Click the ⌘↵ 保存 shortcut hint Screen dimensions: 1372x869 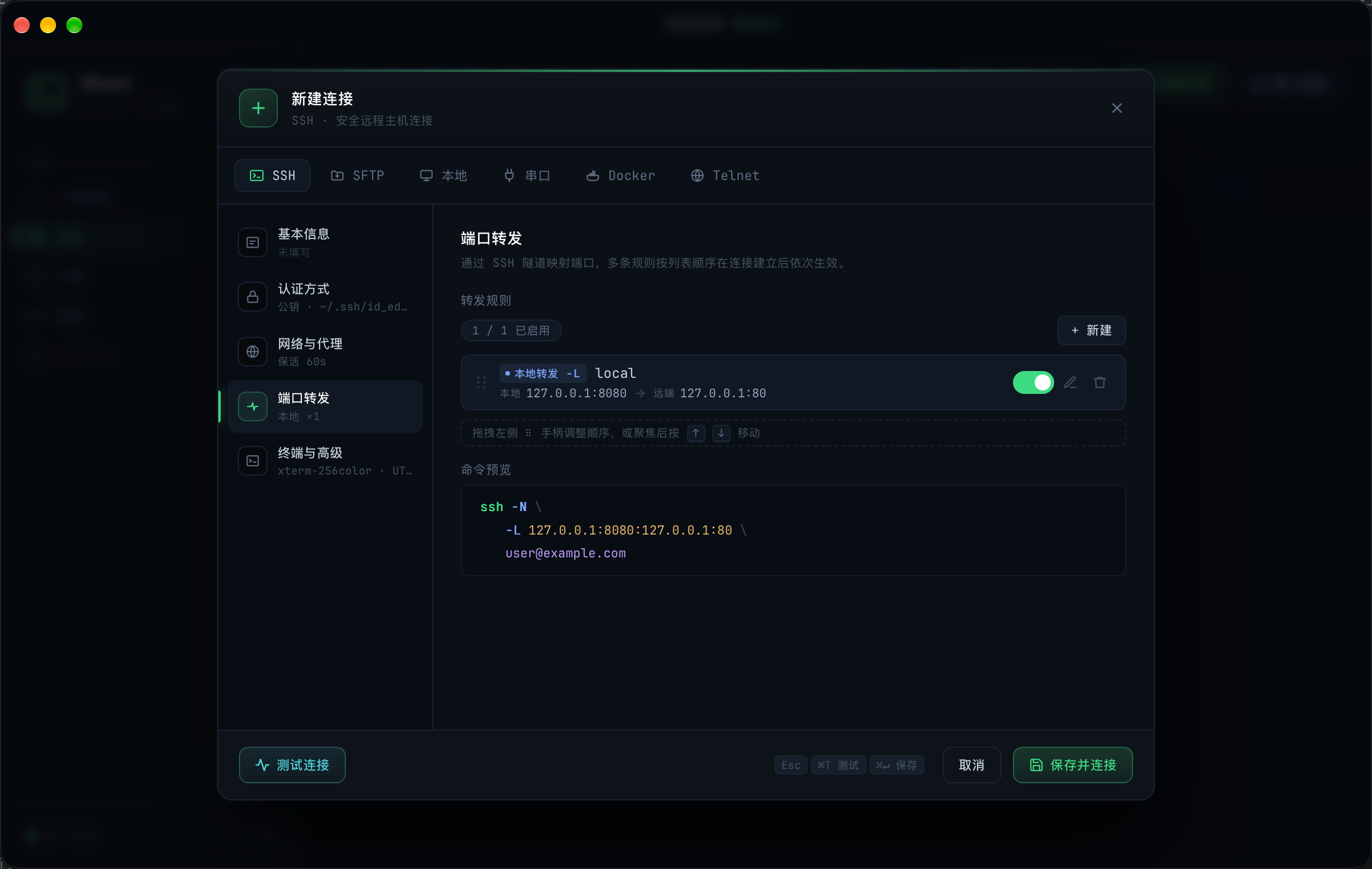tap(896, 765)
